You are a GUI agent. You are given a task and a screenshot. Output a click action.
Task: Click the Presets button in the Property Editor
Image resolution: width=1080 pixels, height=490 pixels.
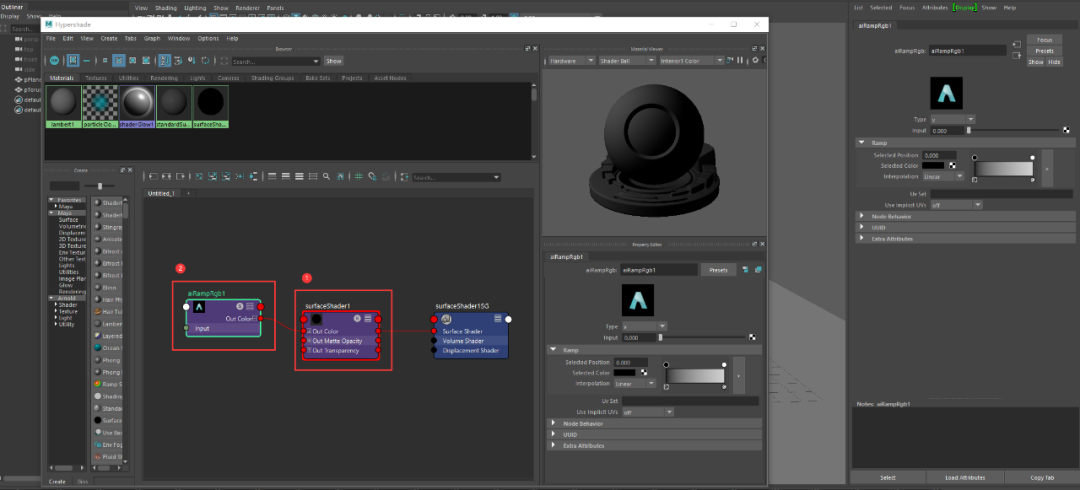[718, 270]
